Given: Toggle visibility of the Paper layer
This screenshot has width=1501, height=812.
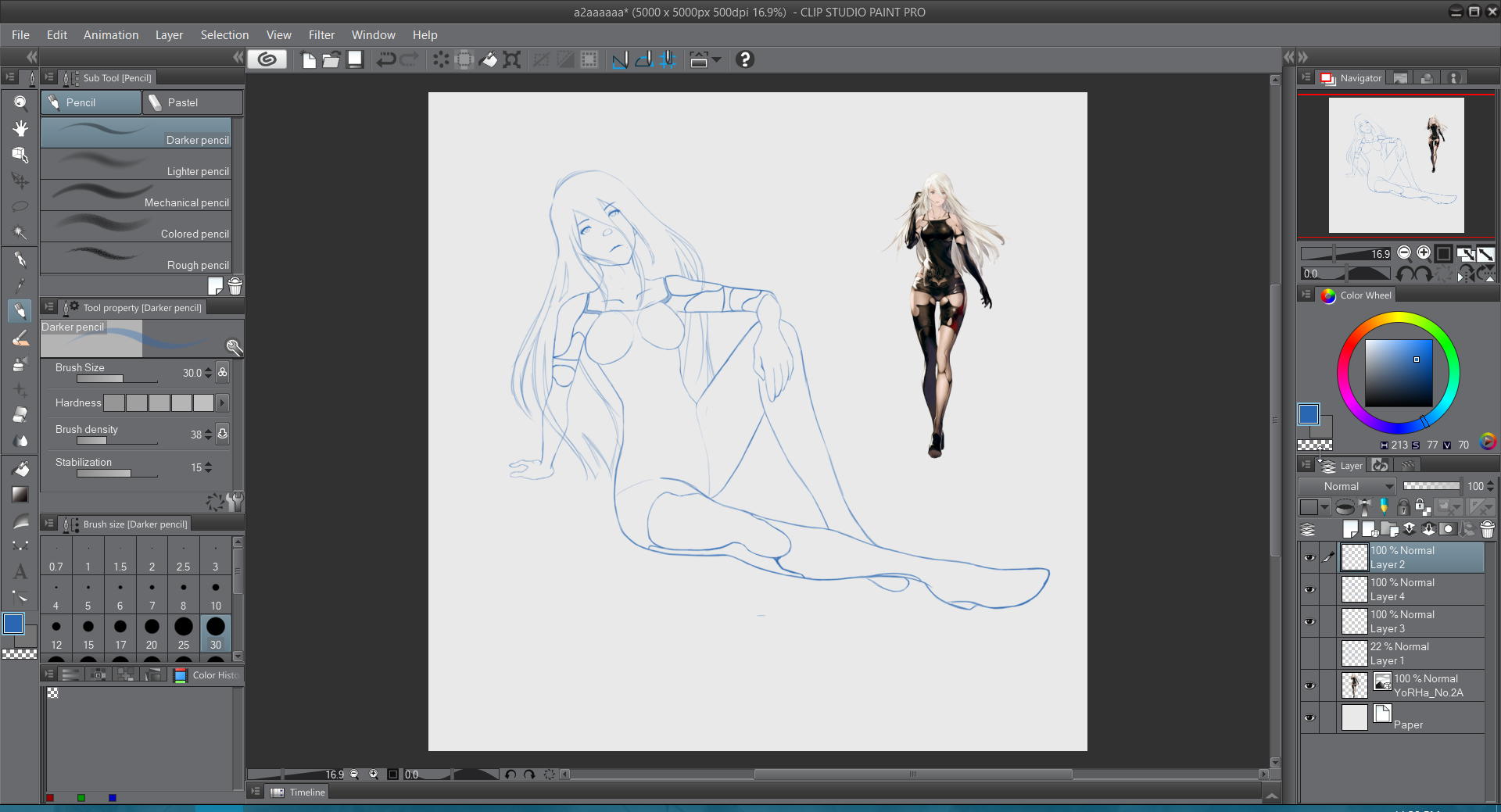Looking at the screenshot, I should pos(1309,717).
